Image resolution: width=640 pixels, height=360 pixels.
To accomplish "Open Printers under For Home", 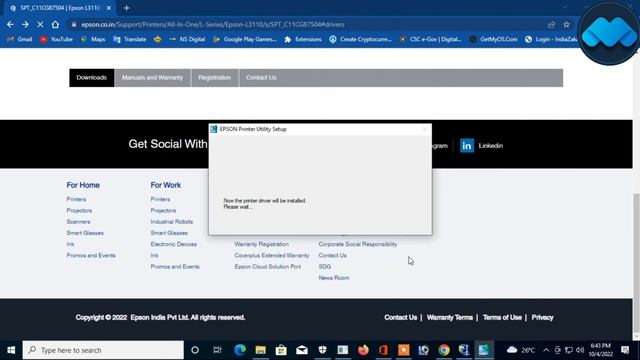I will (76, 199).
